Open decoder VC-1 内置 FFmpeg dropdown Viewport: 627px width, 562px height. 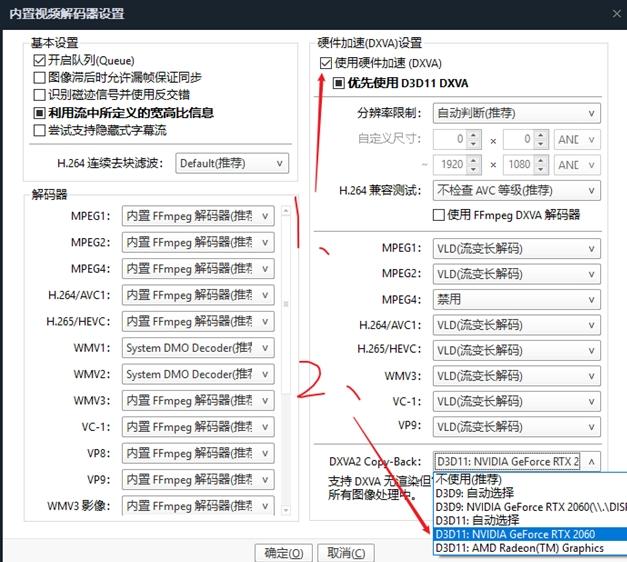pyautogui.click(x=198, y=427)
